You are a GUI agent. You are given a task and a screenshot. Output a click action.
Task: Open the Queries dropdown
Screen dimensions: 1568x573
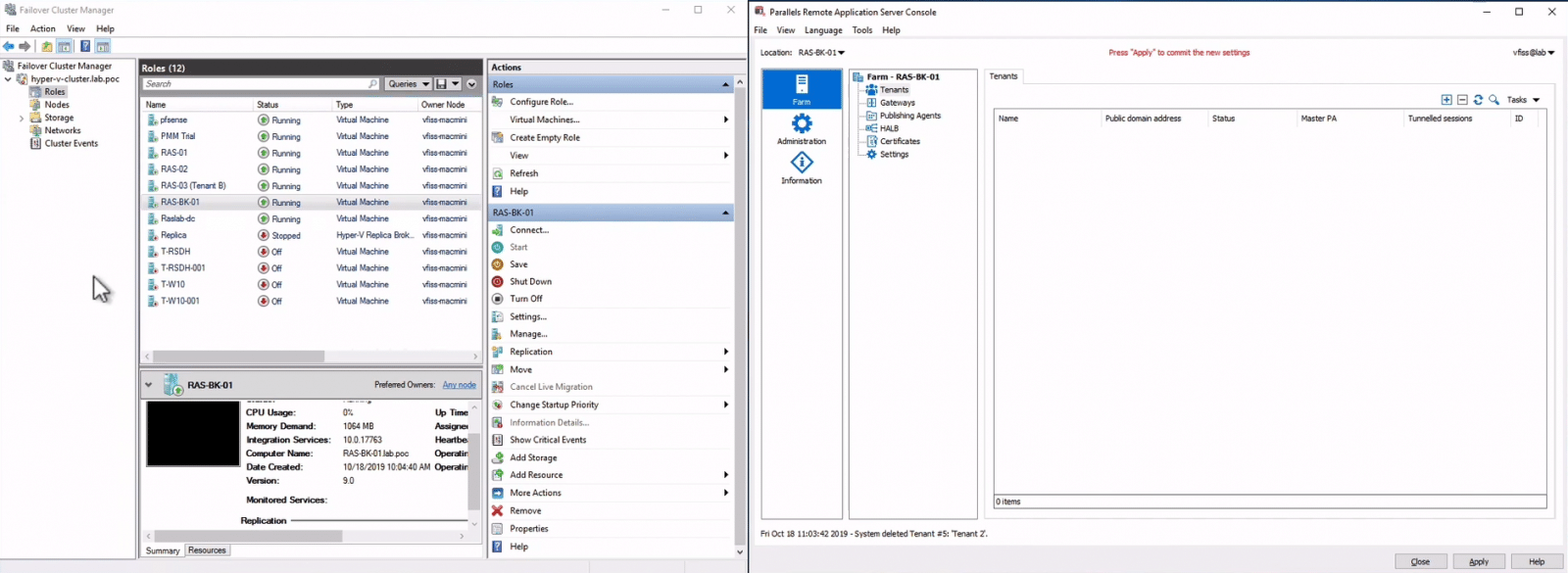(x=408, y=84)
